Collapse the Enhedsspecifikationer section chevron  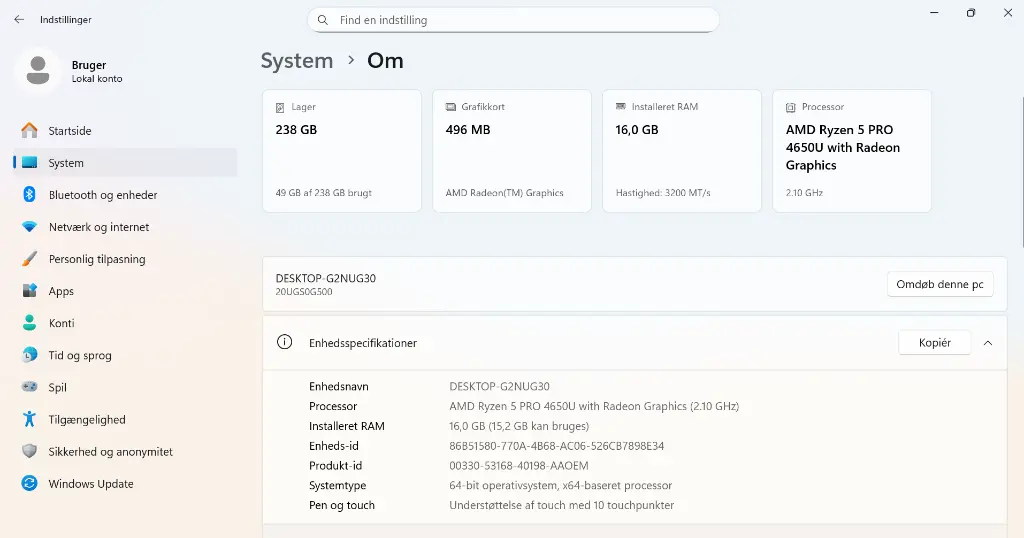(x=988, y=343)
